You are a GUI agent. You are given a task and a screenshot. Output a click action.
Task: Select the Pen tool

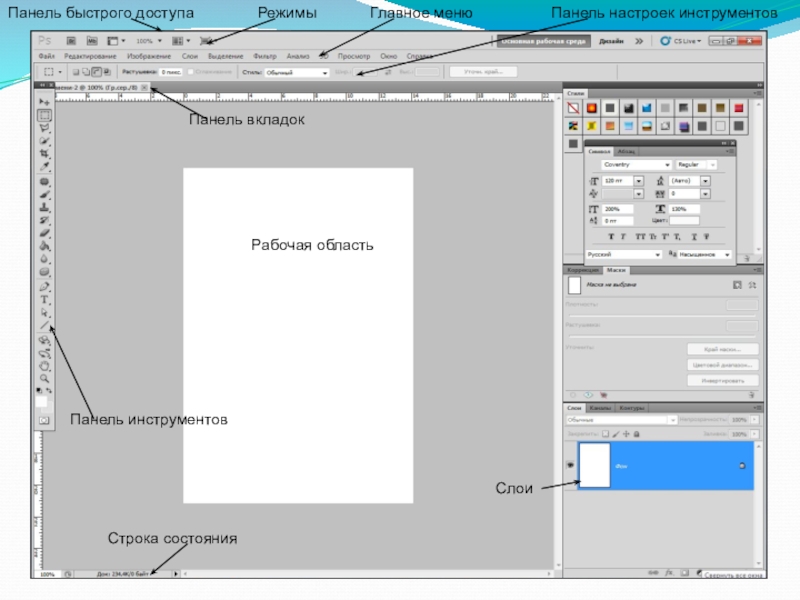[44, 286]
